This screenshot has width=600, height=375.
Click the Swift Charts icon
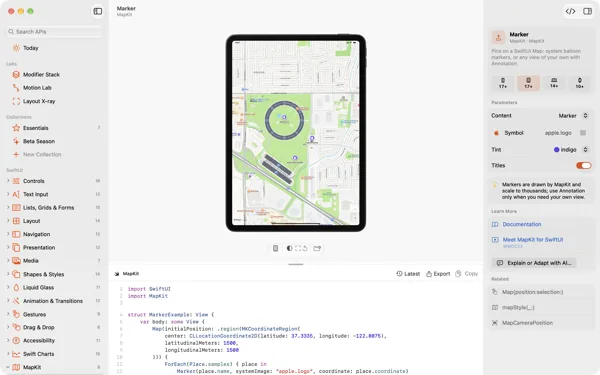pyautogui.click(x=16, y=354)
